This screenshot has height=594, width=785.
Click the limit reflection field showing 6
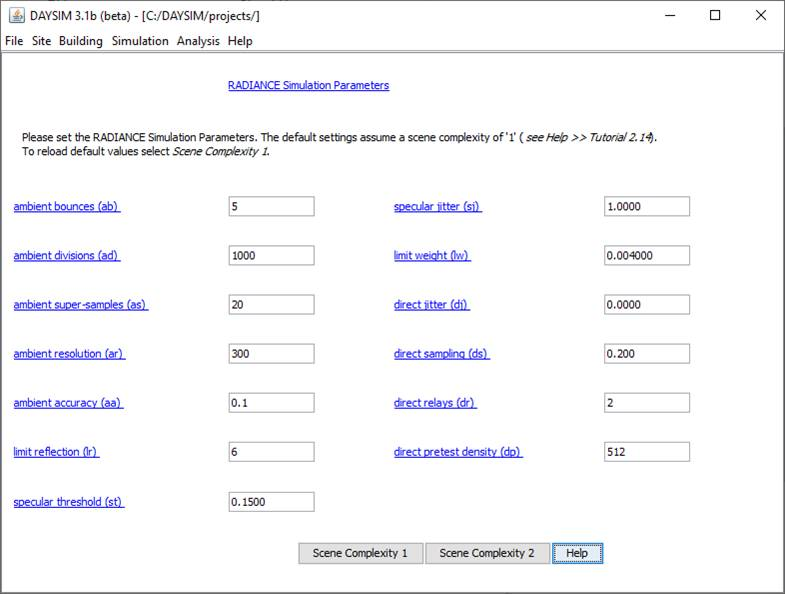271,452
